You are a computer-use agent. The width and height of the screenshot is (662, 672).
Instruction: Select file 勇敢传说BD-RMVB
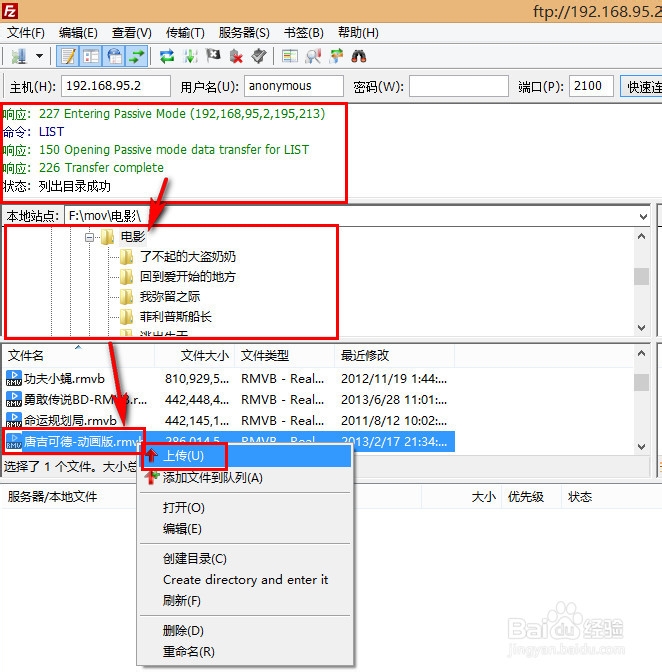[85, 400]
